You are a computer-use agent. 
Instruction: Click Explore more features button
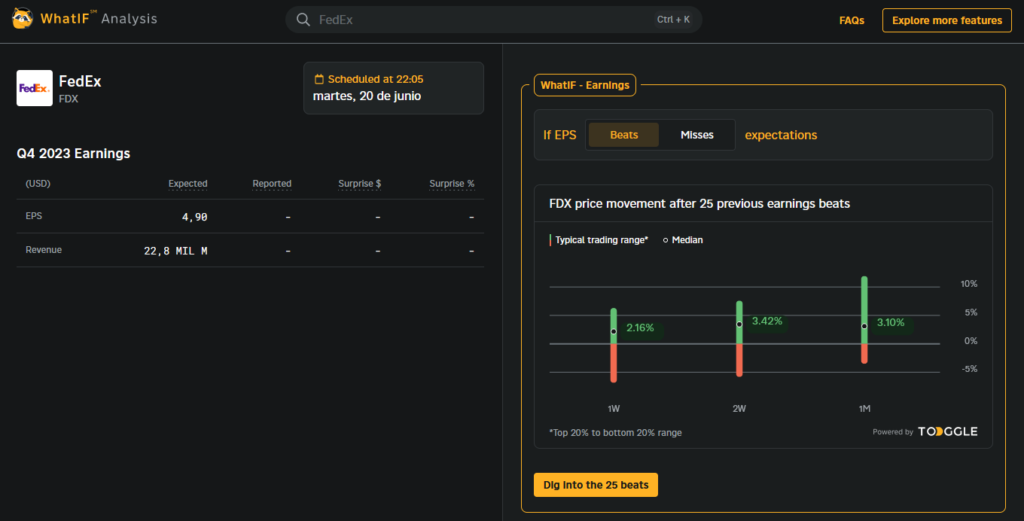(947, 20)
